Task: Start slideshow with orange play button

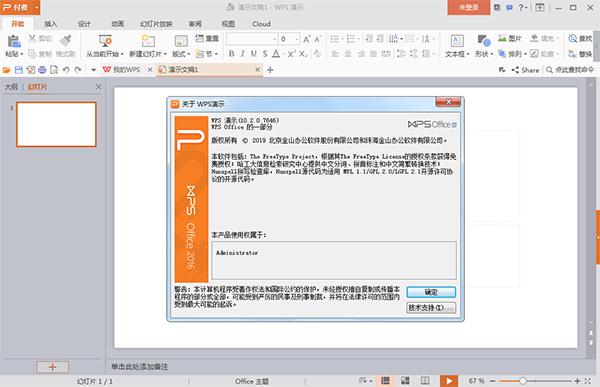Action: (x=449, y=381)
